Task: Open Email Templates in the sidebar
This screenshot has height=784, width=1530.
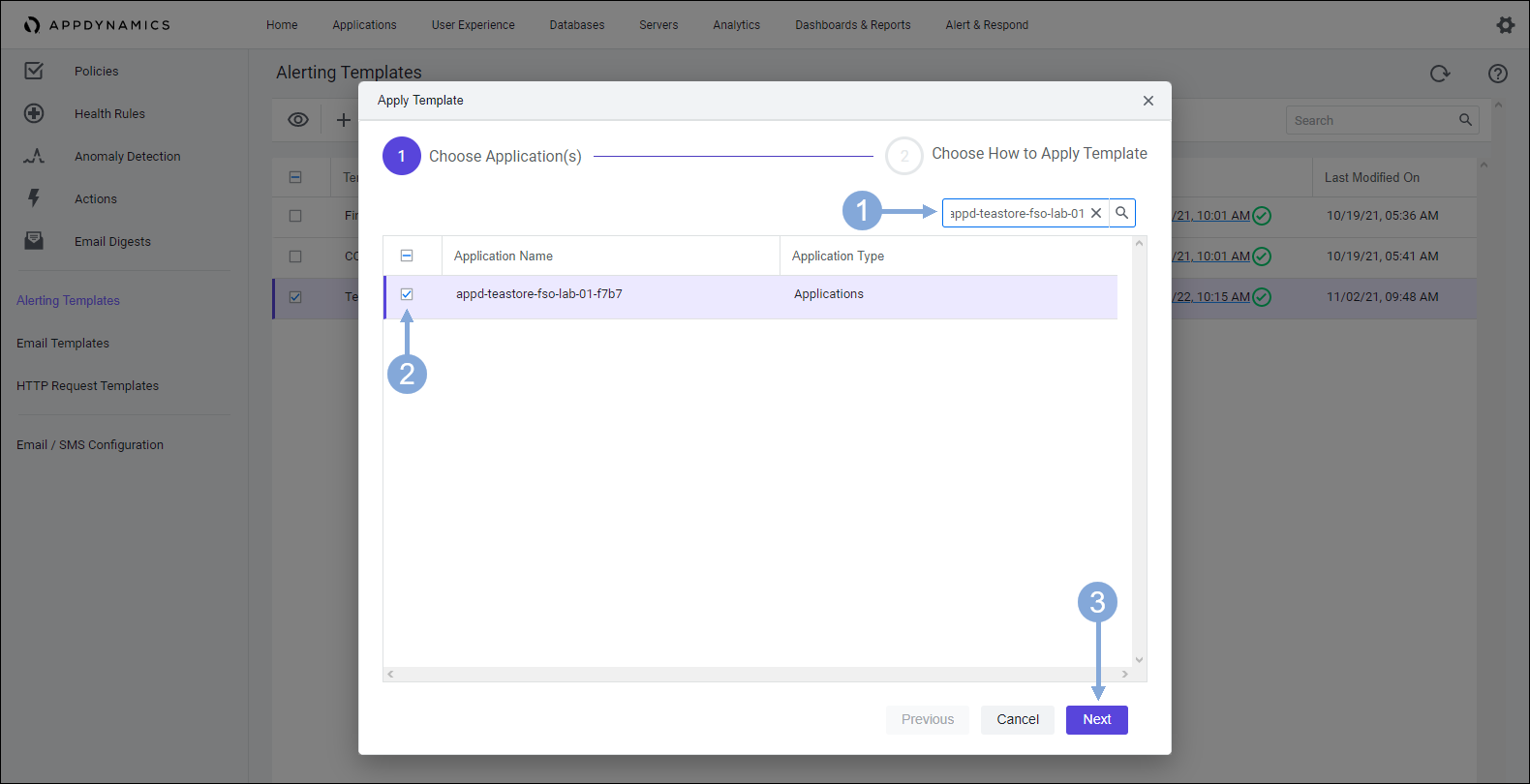Action: click(x=63, y=344)
